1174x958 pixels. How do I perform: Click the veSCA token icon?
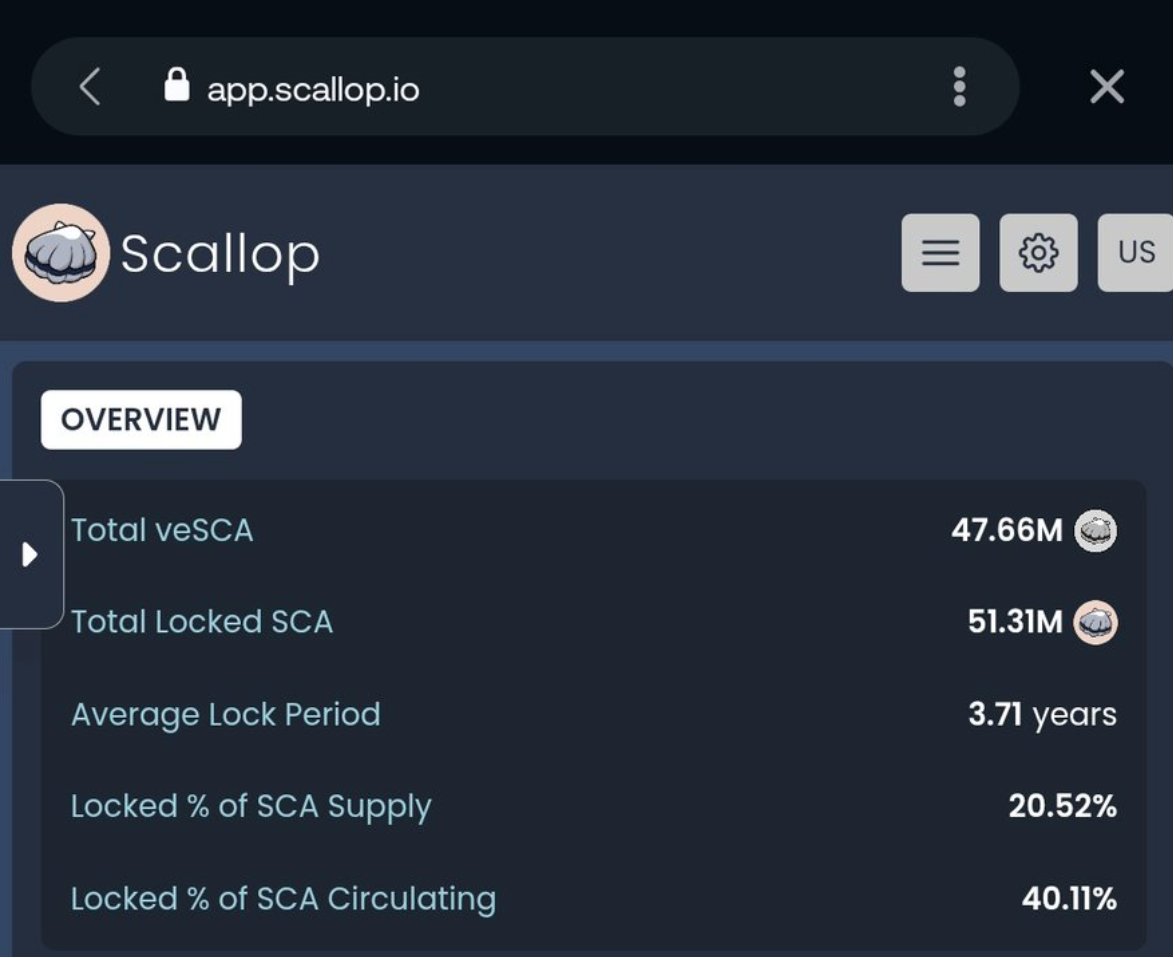pos(1095,530)
